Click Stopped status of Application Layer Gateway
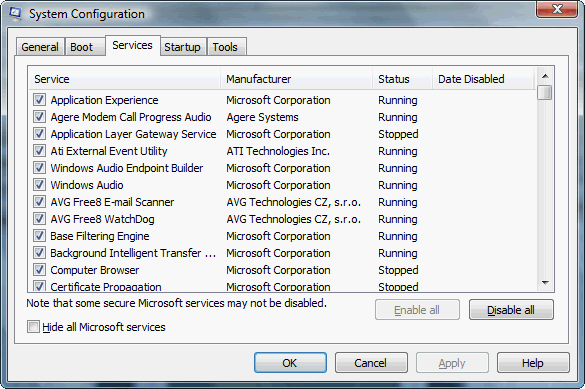Screen dimensions: 585x389 tap(398, 134)
